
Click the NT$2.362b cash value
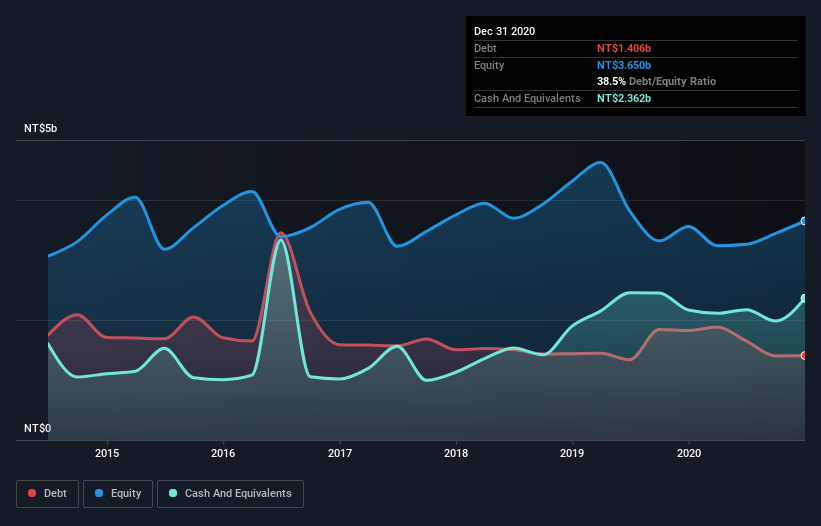point(624,98)
